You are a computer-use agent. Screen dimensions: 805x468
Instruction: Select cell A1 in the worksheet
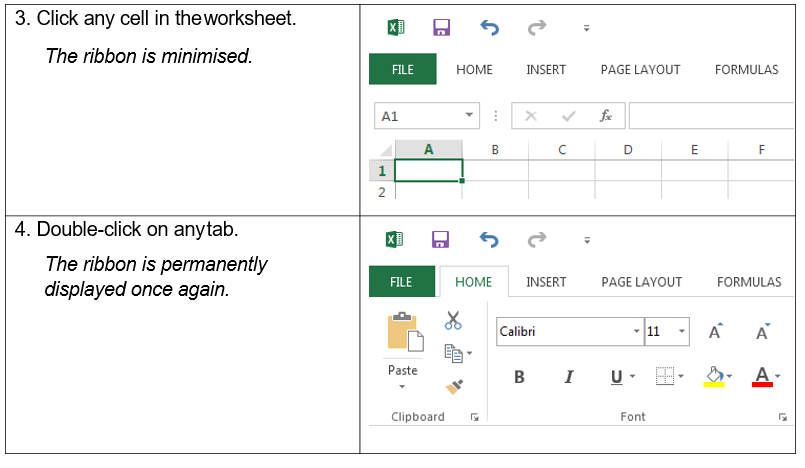[x=428, y=171]
